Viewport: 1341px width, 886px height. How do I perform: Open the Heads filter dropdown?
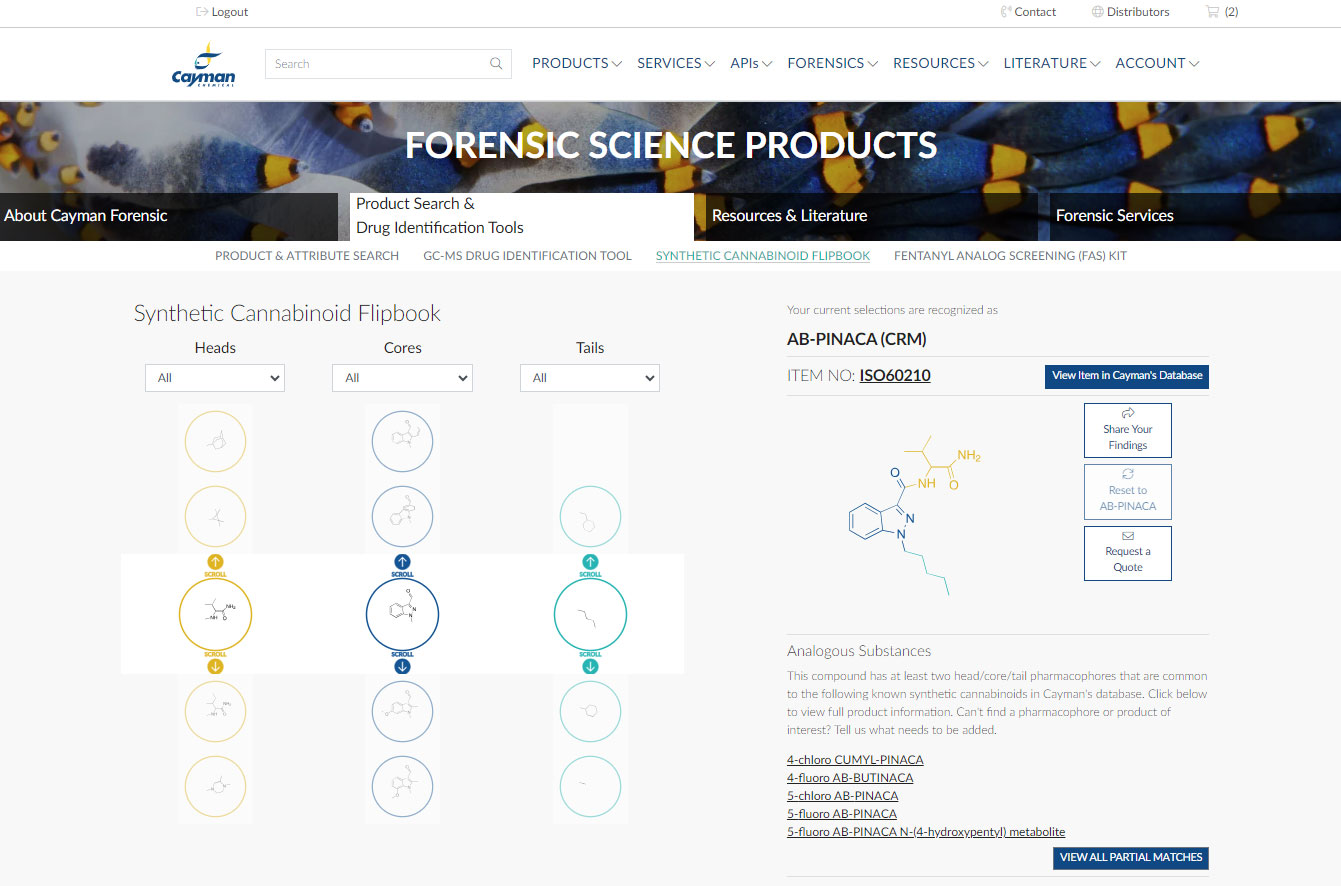point(215,378)
